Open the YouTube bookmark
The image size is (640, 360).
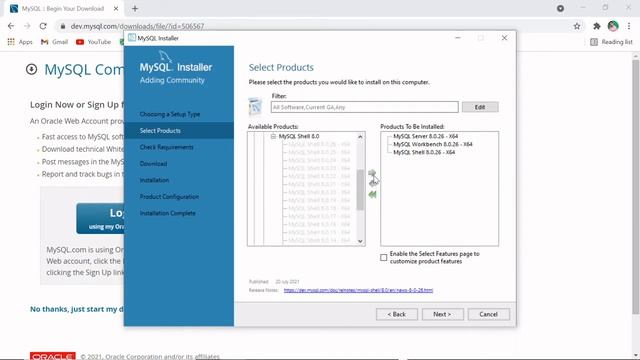pos(93,42)
